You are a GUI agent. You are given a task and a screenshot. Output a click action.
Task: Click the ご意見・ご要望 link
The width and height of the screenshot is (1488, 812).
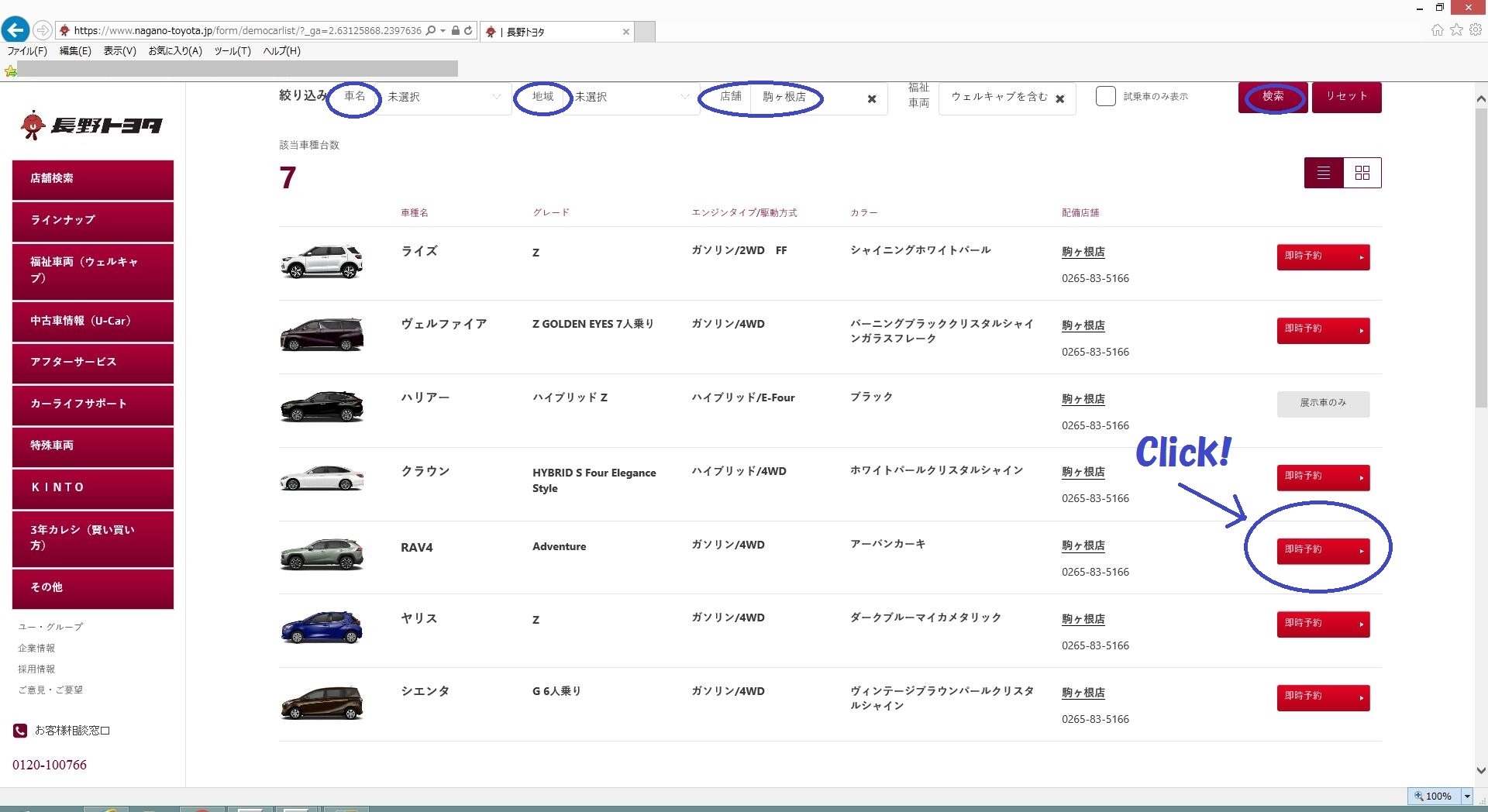[x=50, y=690]
